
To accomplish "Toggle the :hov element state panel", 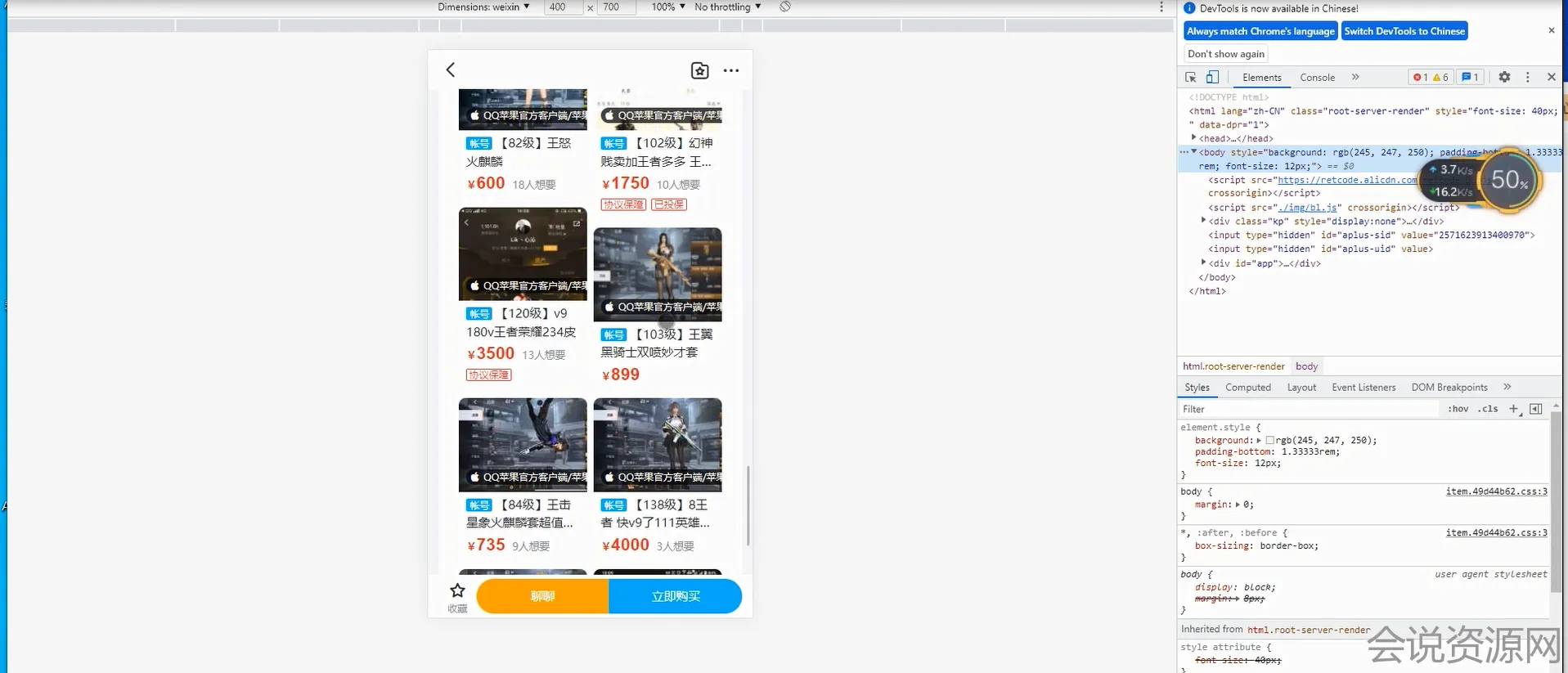I will click(1458, 409).
